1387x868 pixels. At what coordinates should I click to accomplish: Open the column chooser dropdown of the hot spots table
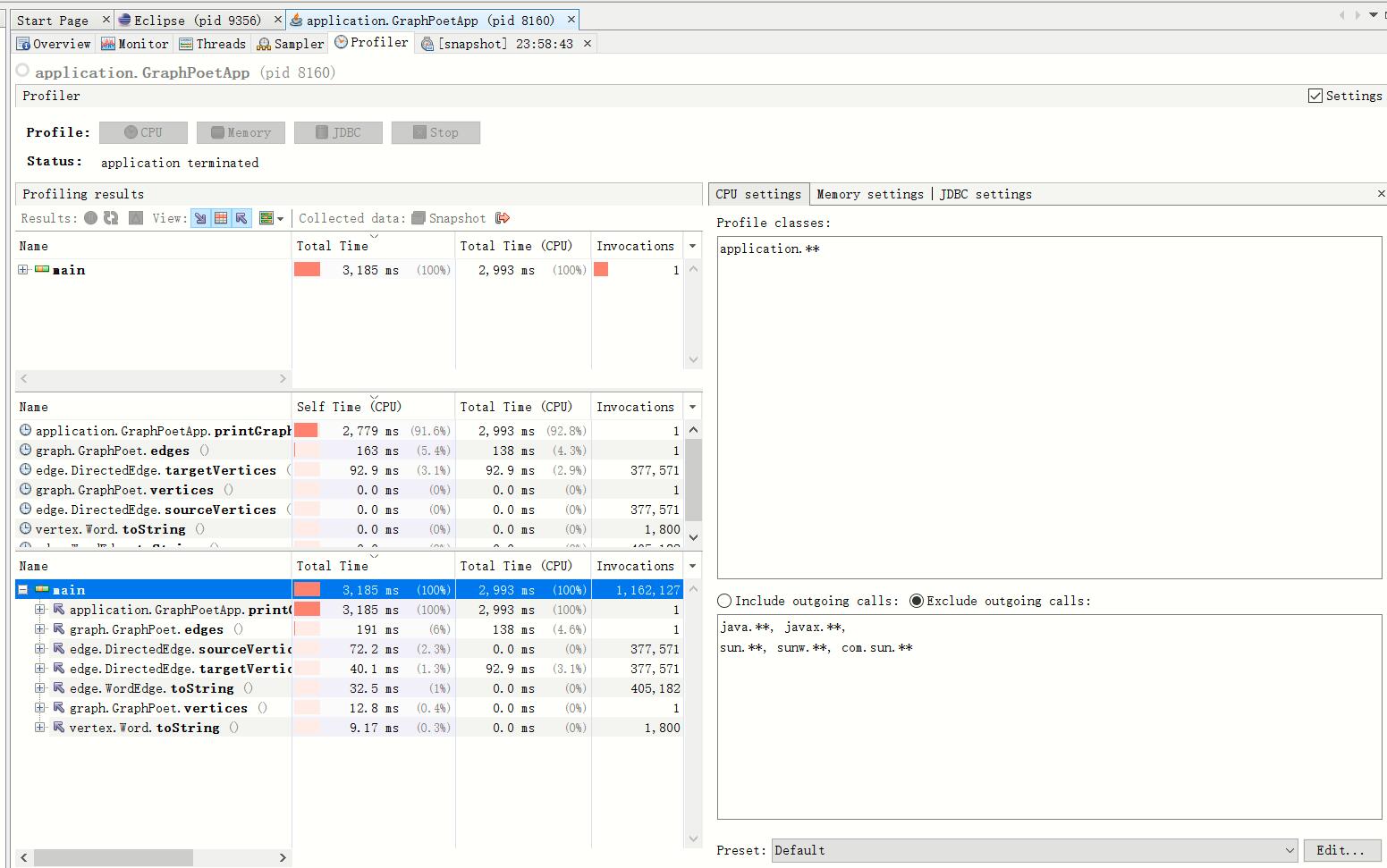[692, 407]
